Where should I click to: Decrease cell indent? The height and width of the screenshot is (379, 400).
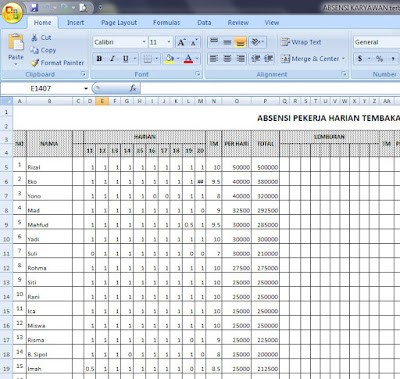(256, 59)
